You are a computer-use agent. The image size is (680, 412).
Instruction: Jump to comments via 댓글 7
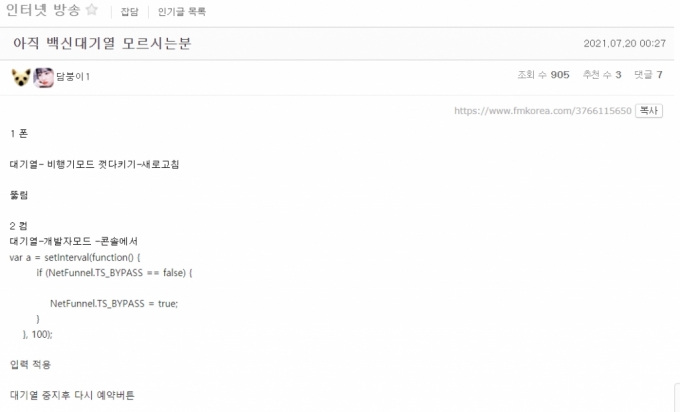[x=648, y=75]
